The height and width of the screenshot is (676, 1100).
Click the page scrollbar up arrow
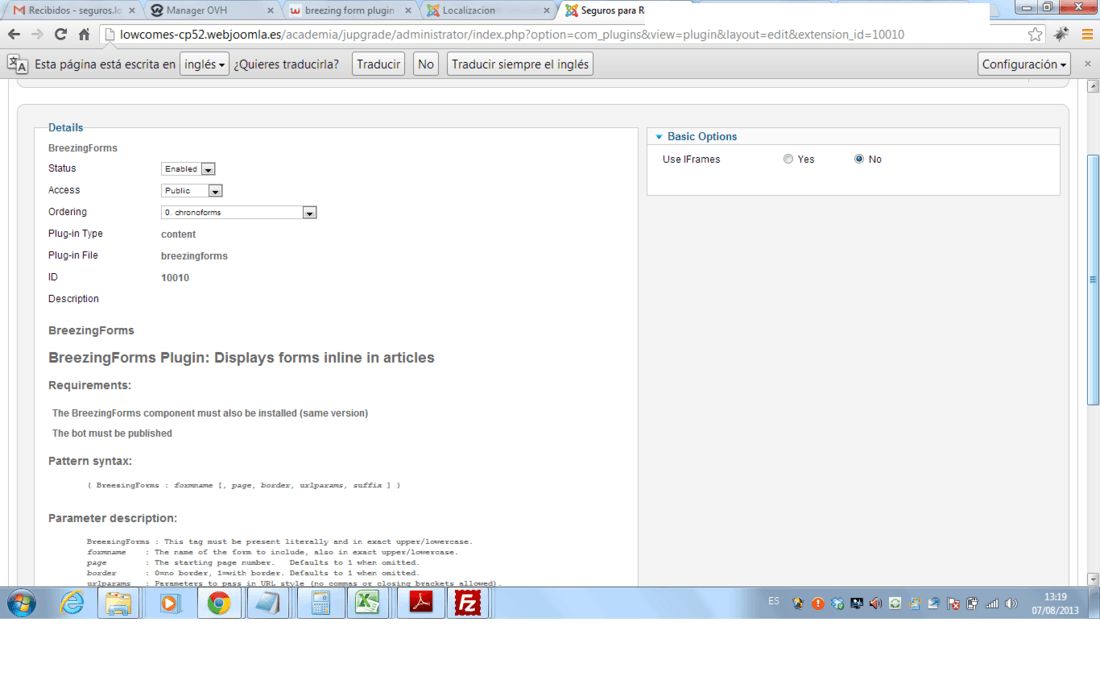[1092, 86]
